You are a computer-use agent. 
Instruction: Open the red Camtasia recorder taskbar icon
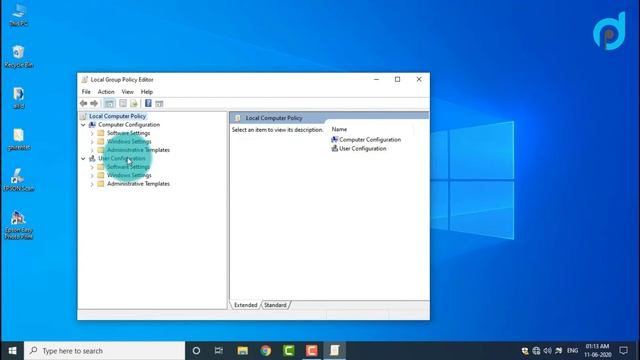click(311, 351)
